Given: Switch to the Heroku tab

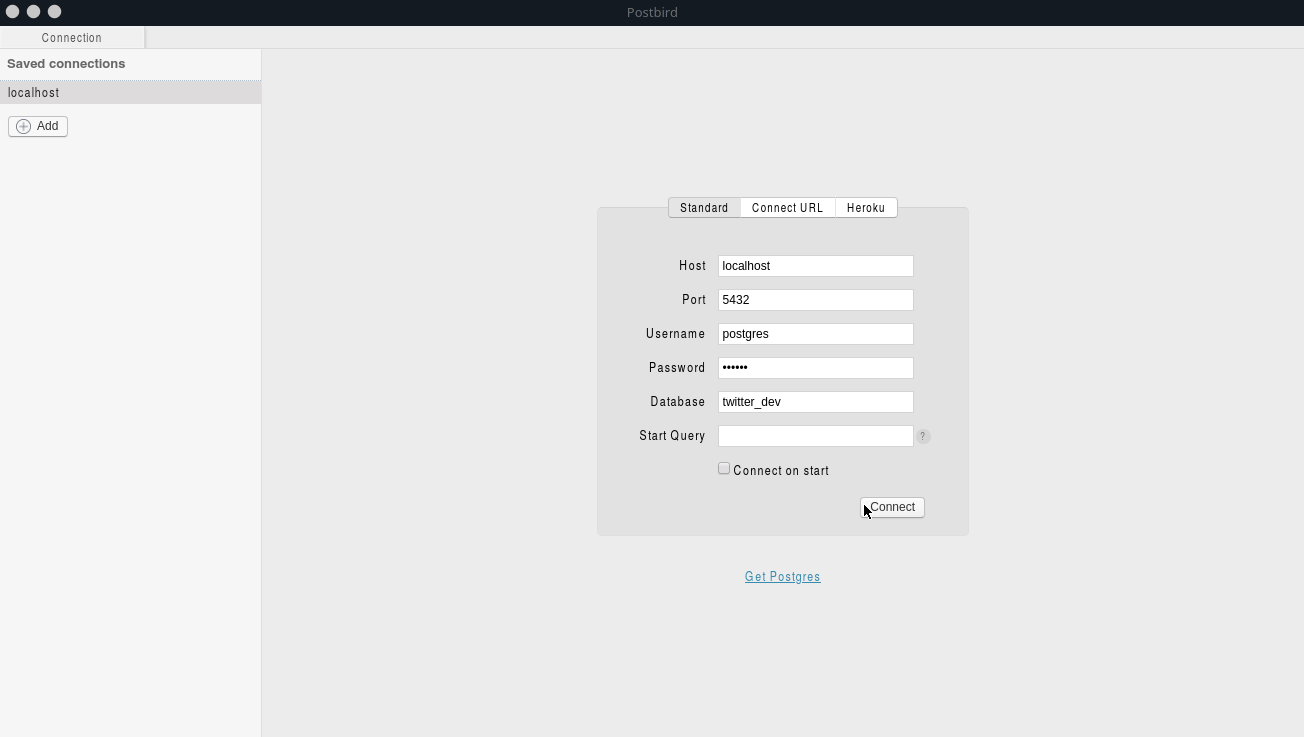Looking at the screenshot, I should coord(866,207).
